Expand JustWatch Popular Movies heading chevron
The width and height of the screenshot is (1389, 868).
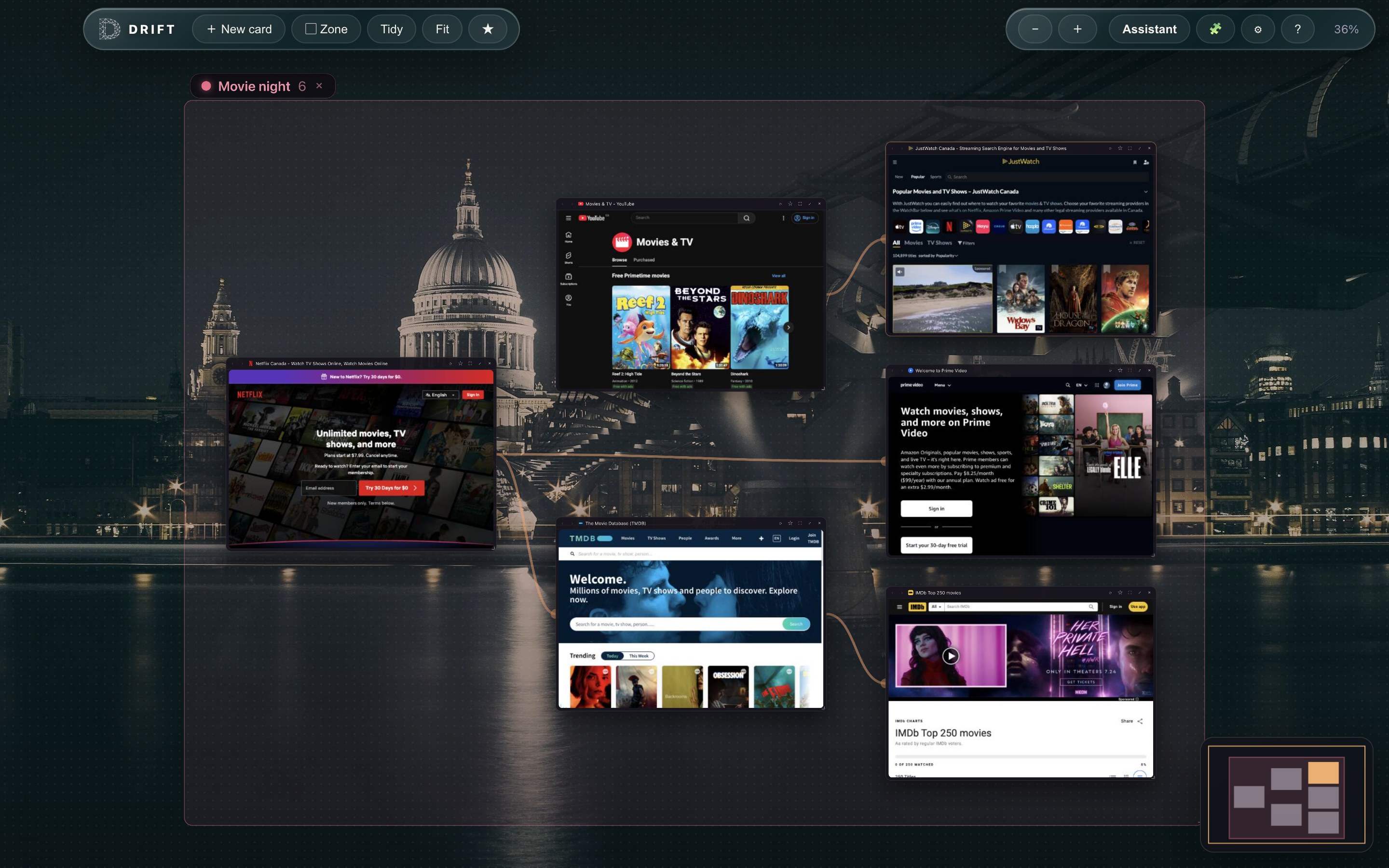pos(1145,192)
